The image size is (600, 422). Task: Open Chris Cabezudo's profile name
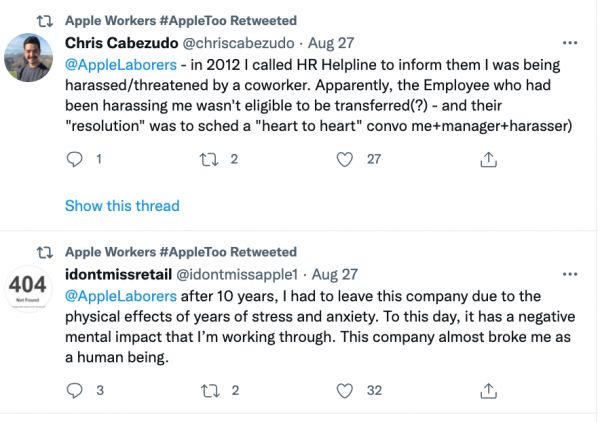tap(126, 43)
